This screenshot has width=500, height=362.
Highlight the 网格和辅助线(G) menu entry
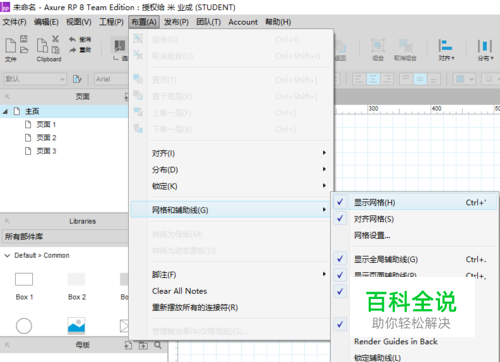coord(231,210)
